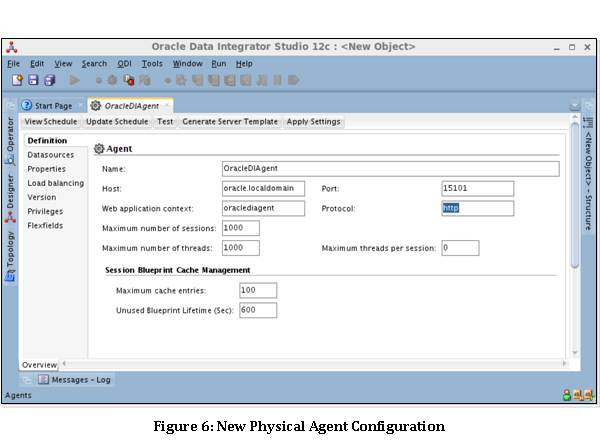Click the vertical scrollbar of the editor

(574, 195)
